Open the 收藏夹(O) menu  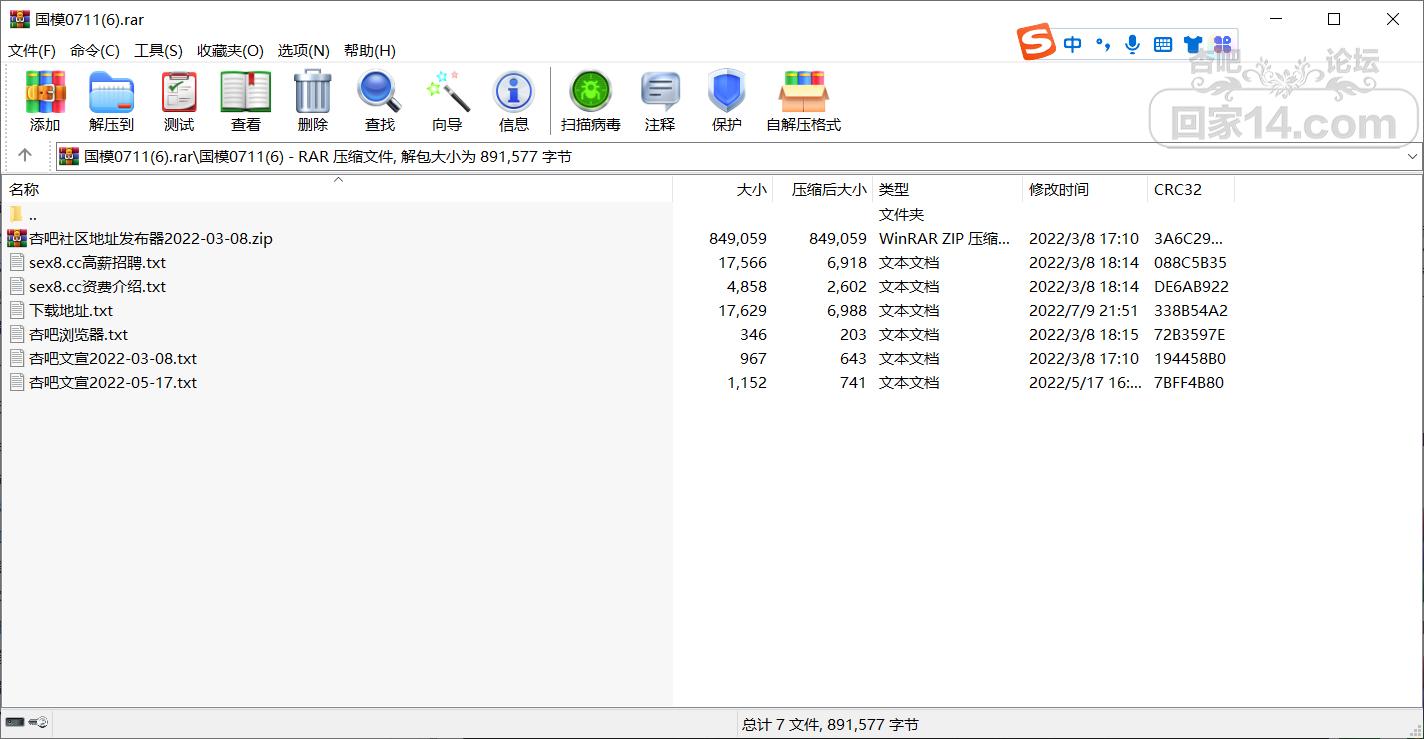point(230,50)
